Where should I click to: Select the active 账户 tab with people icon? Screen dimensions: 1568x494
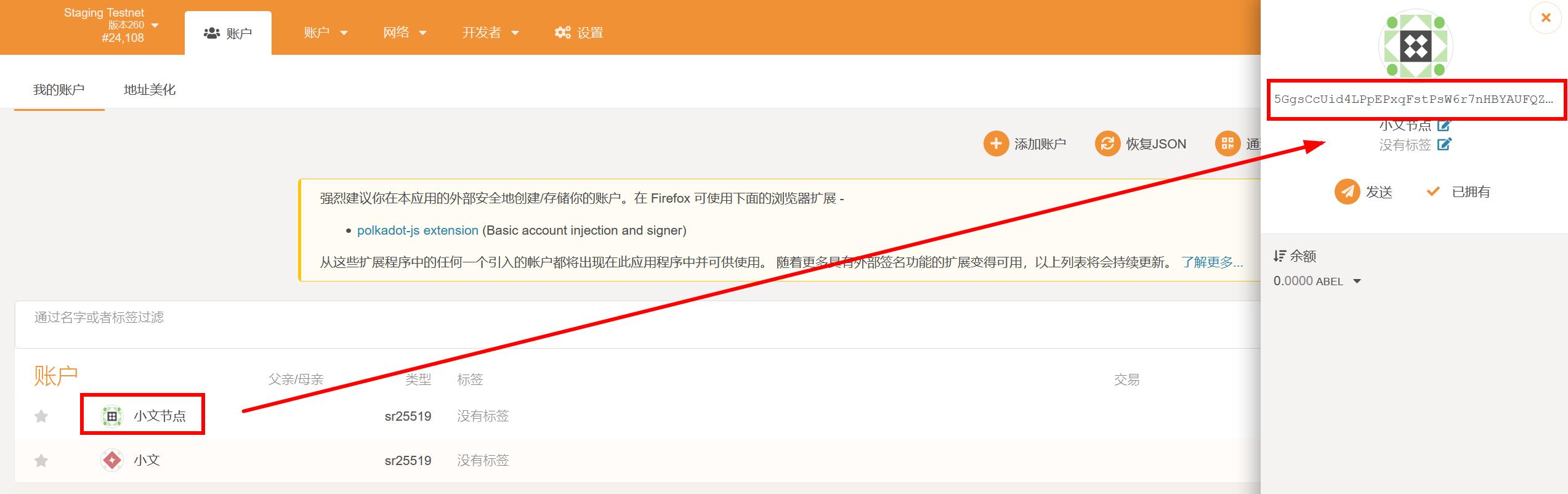(x=228, y=33)
